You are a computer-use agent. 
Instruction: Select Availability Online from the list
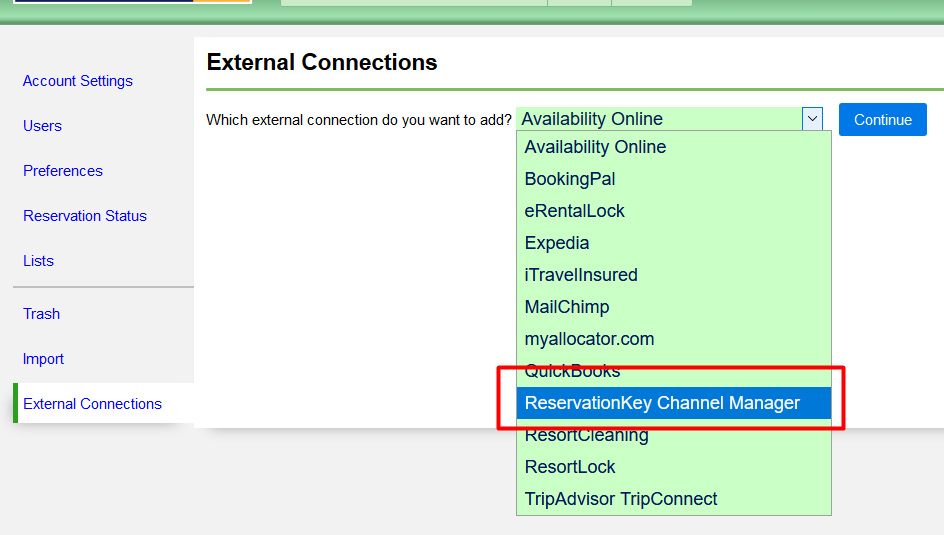595,147
